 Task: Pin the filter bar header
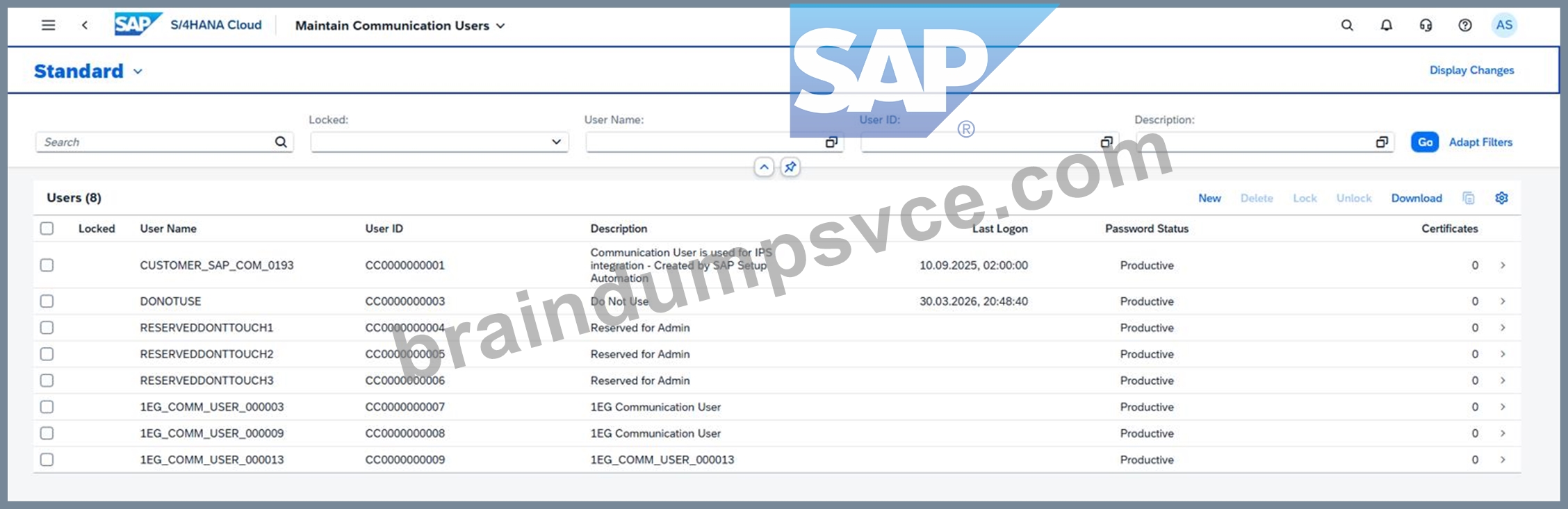click(790, 167)
